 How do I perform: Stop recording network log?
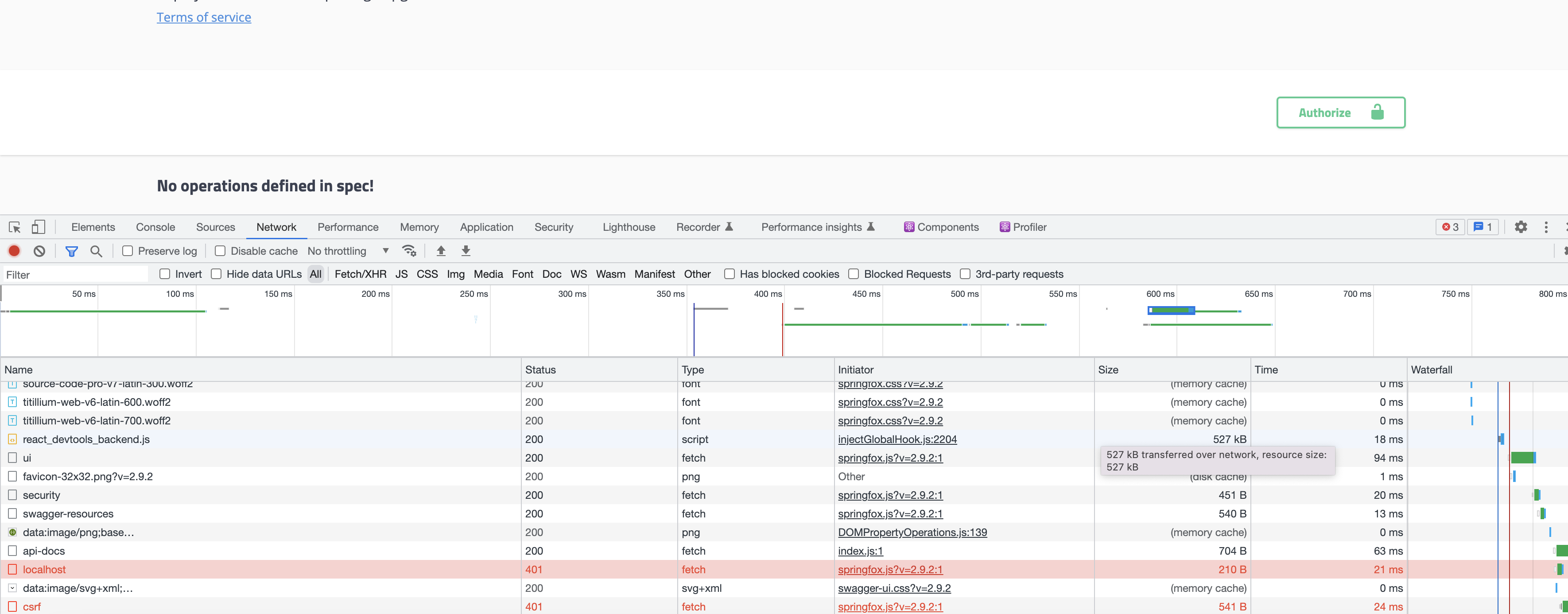coord(14,251)
